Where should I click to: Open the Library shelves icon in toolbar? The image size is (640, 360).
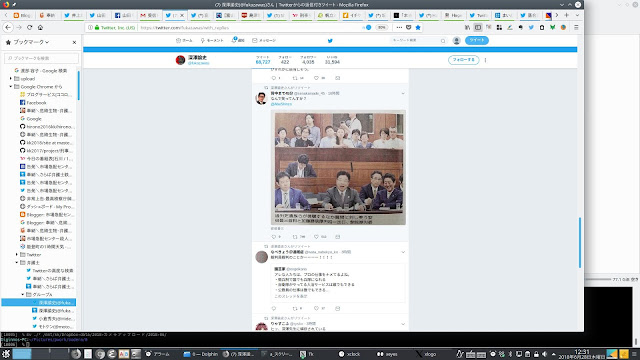coord(467,27)
